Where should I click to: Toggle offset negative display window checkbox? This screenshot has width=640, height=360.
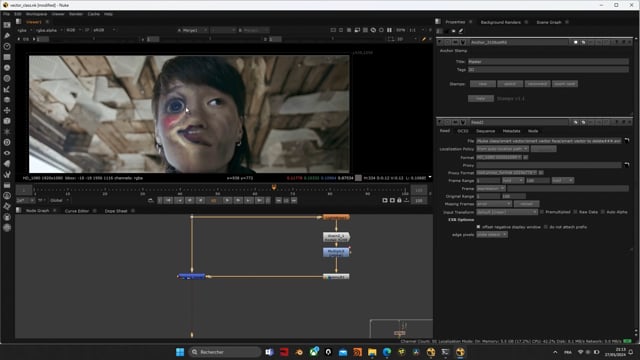point(478,227)
